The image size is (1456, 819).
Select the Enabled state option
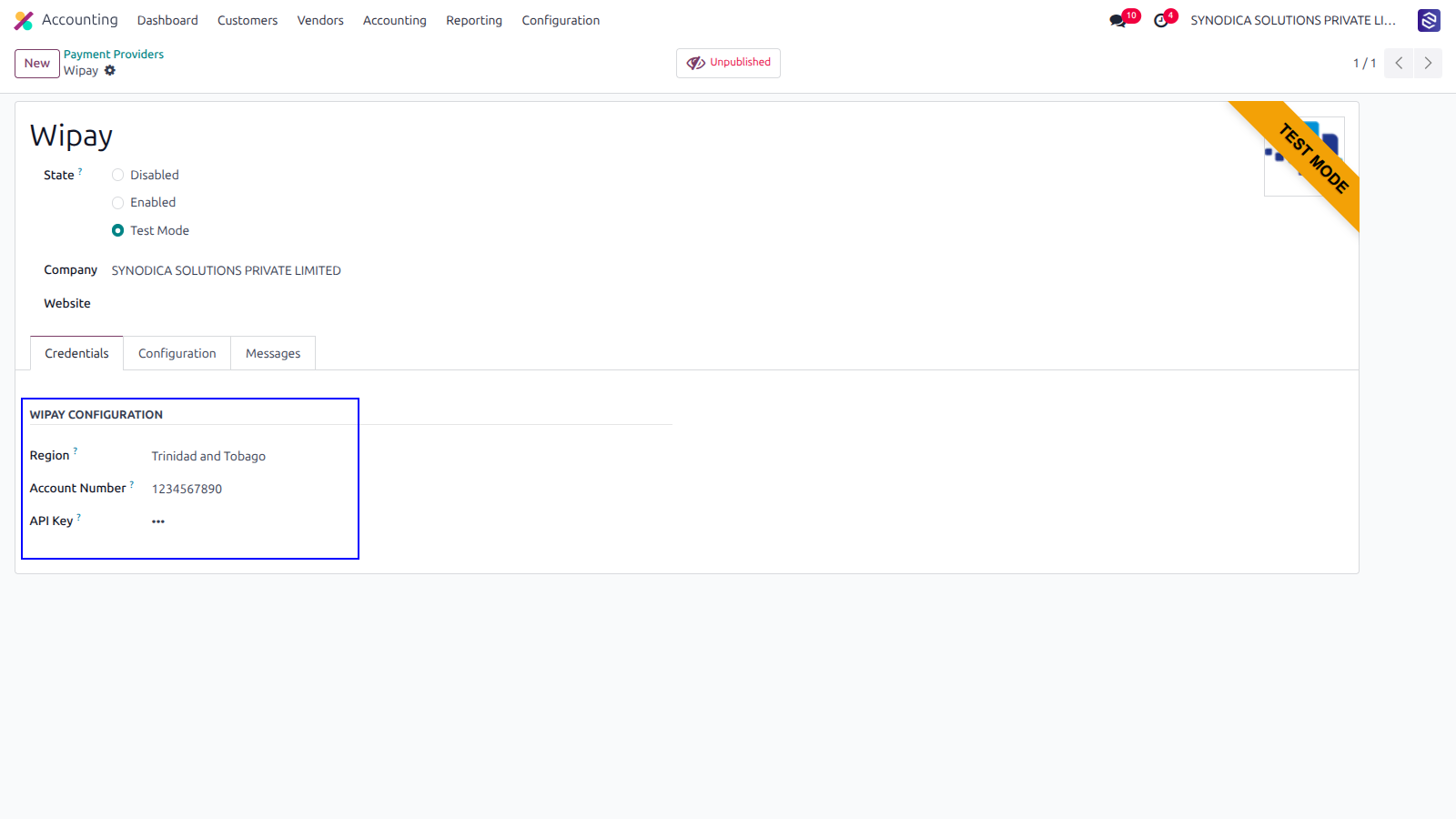click(x=117, y=202)
